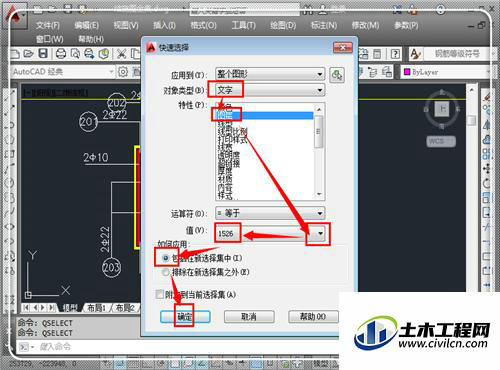The width and height of the screenshot is (500, 370).
Task: Close the 快速选择 dialog
Action: [x=343, y=48]
